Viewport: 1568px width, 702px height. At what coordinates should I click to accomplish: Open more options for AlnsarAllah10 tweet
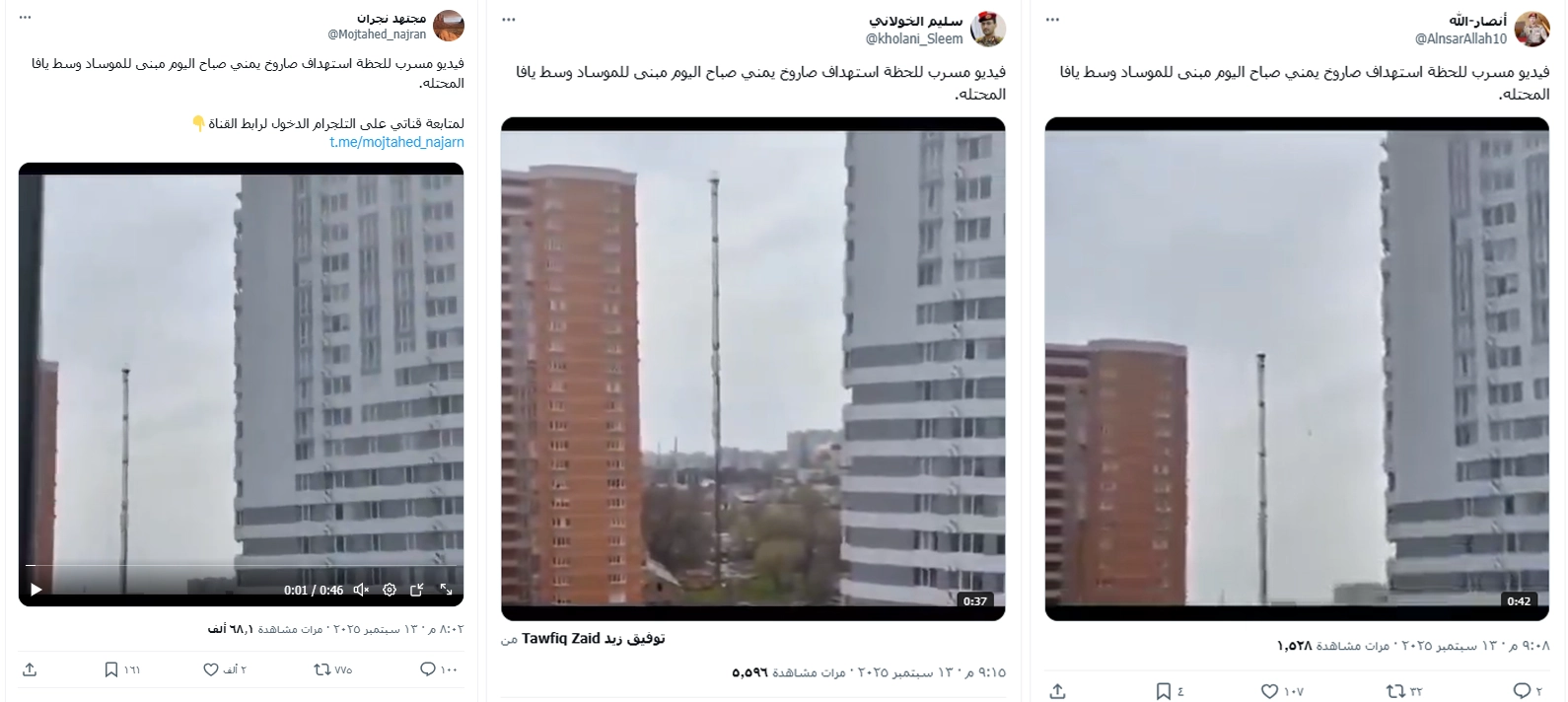point(1052,19)
